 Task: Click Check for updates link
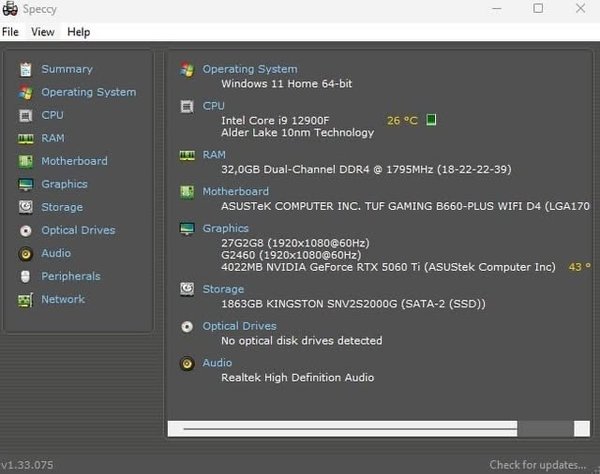pyautogui.click(x=539, y=465)
